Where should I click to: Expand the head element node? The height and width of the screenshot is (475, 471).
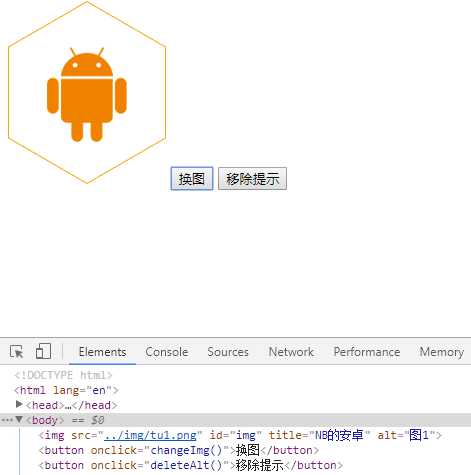[x=19, y=404]
